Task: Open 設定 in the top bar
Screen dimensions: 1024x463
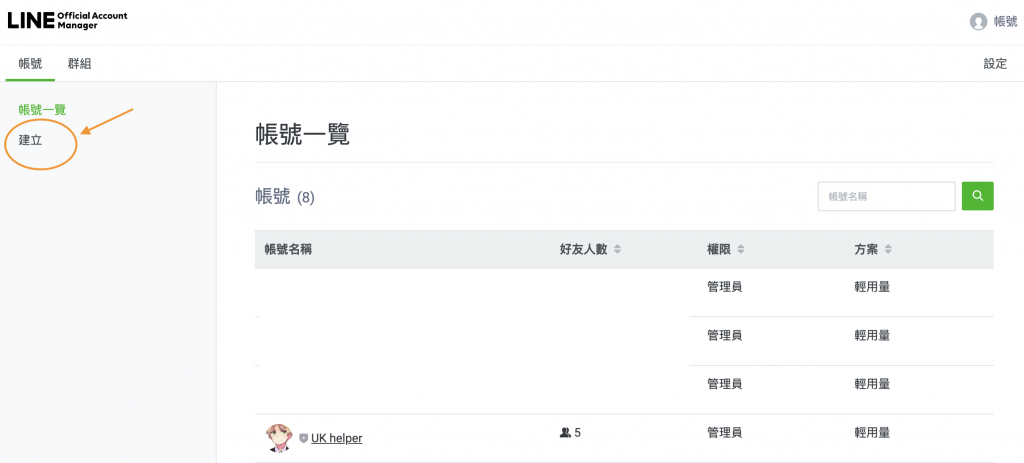Action: tap(995, 64)
